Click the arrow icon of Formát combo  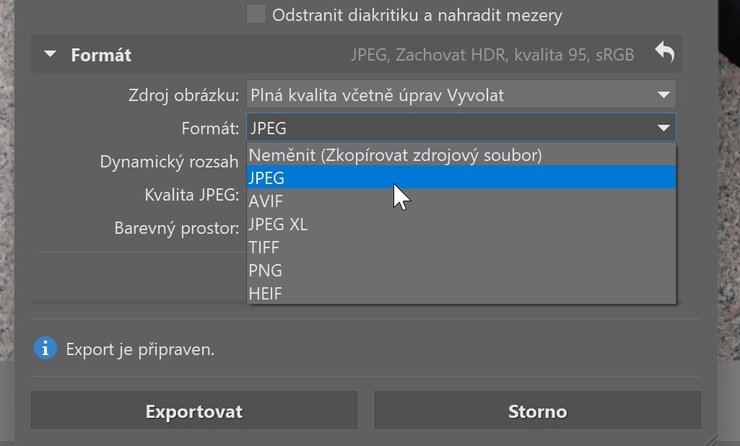pyautogui.click(x=664, y=128)
